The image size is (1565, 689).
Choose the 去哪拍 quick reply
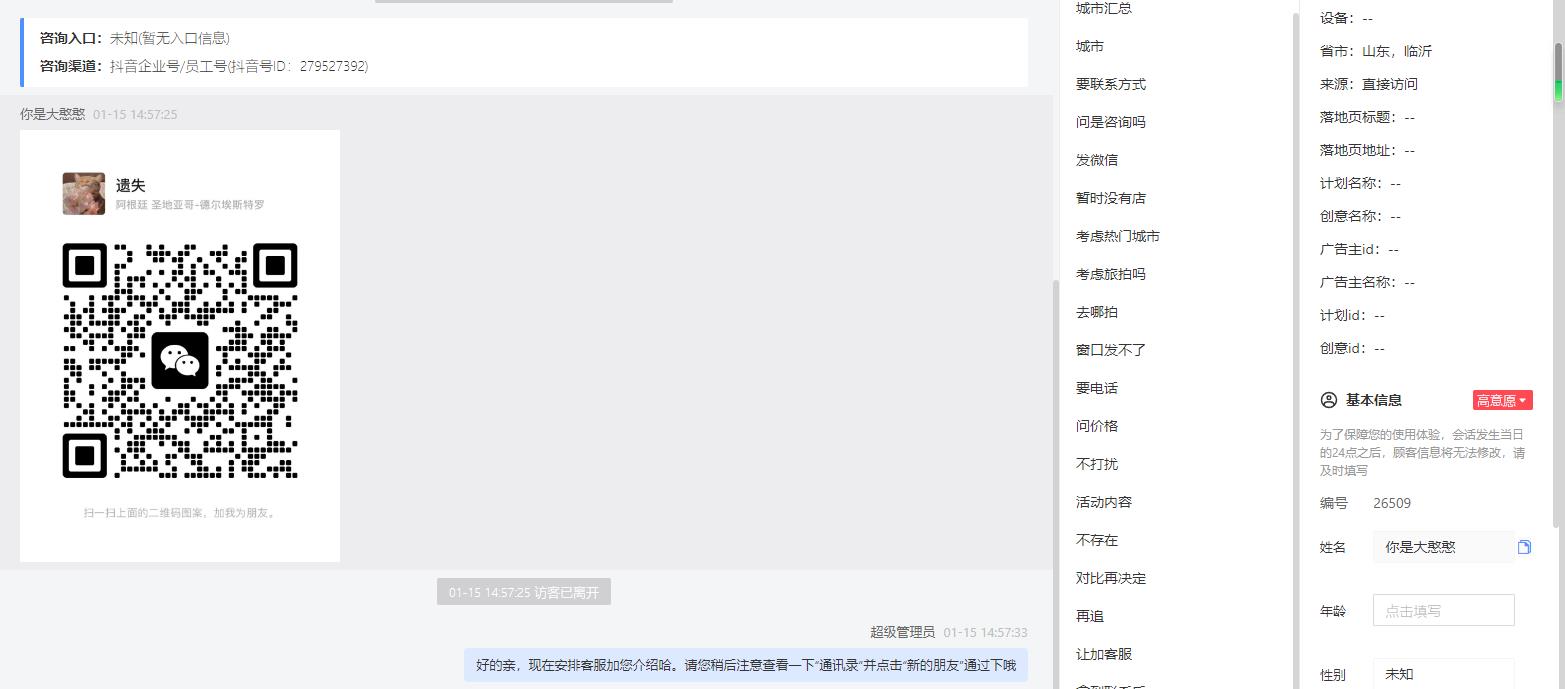point(1097,312)
